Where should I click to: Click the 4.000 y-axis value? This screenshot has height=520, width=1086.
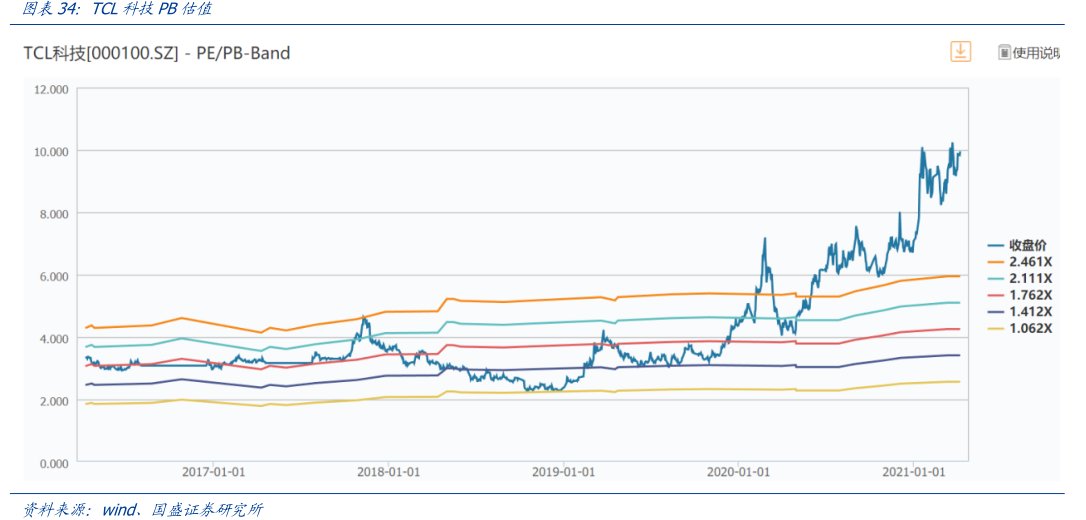tap(55, 339)
